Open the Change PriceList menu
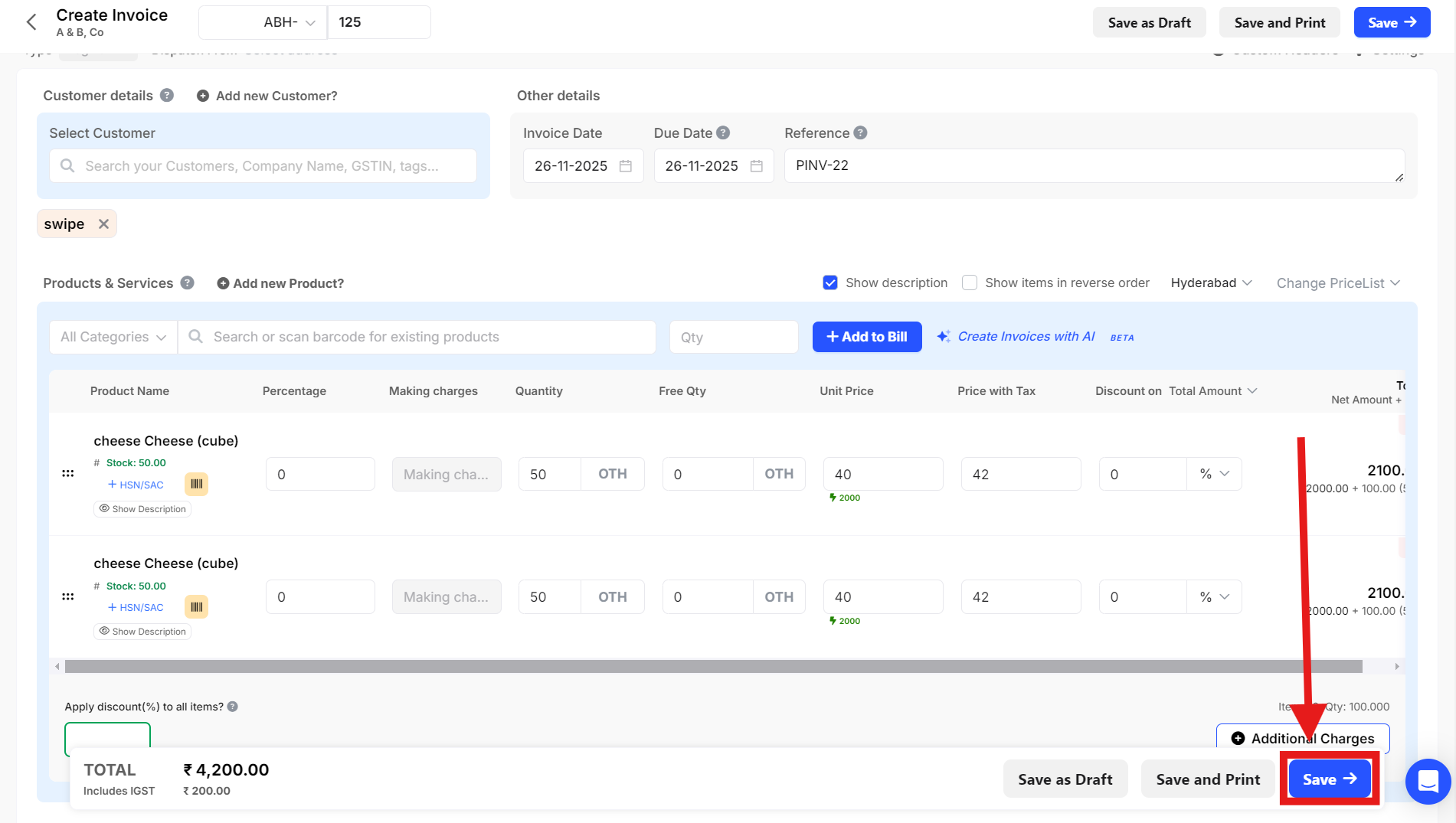The height and width of the screenshot is (823, 1456). (x=1337, y=283)
